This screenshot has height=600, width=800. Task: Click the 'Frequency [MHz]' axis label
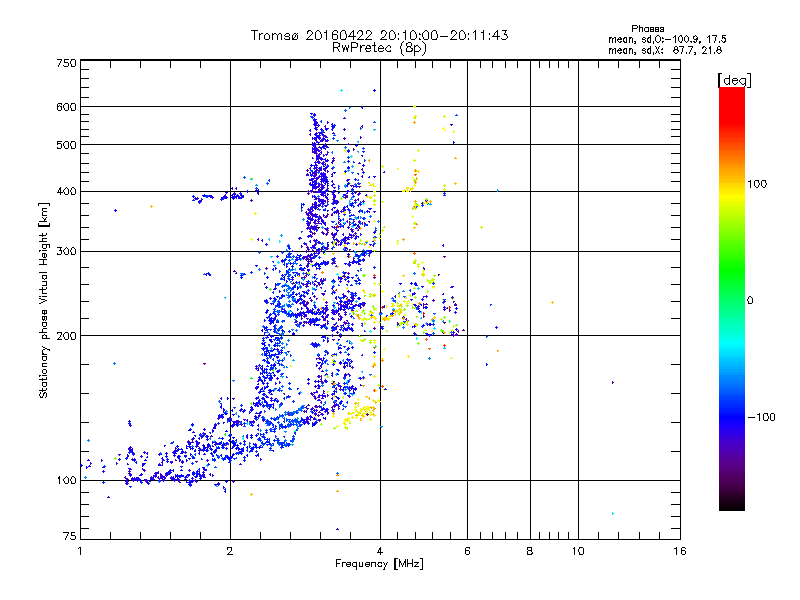[x=379, y=564]
